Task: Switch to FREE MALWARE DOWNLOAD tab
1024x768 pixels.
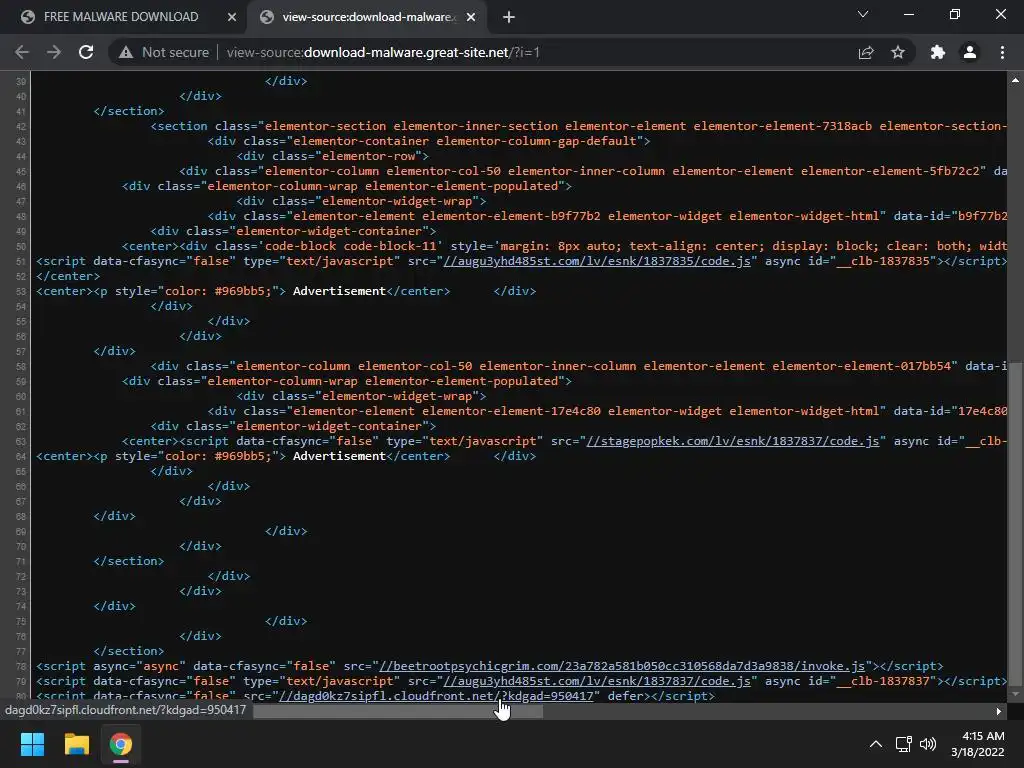Action: click(121, 17)
